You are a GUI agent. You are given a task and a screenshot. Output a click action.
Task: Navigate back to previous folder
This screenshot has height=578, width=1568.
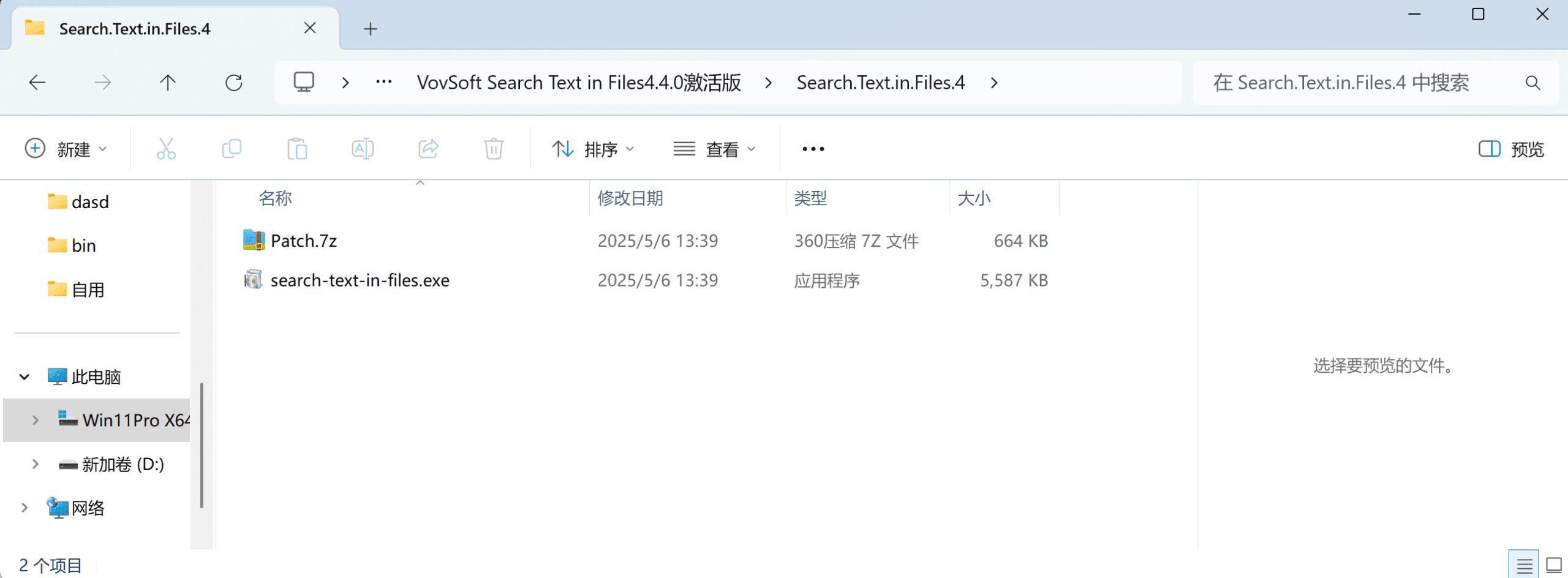[x=37, y=83]
